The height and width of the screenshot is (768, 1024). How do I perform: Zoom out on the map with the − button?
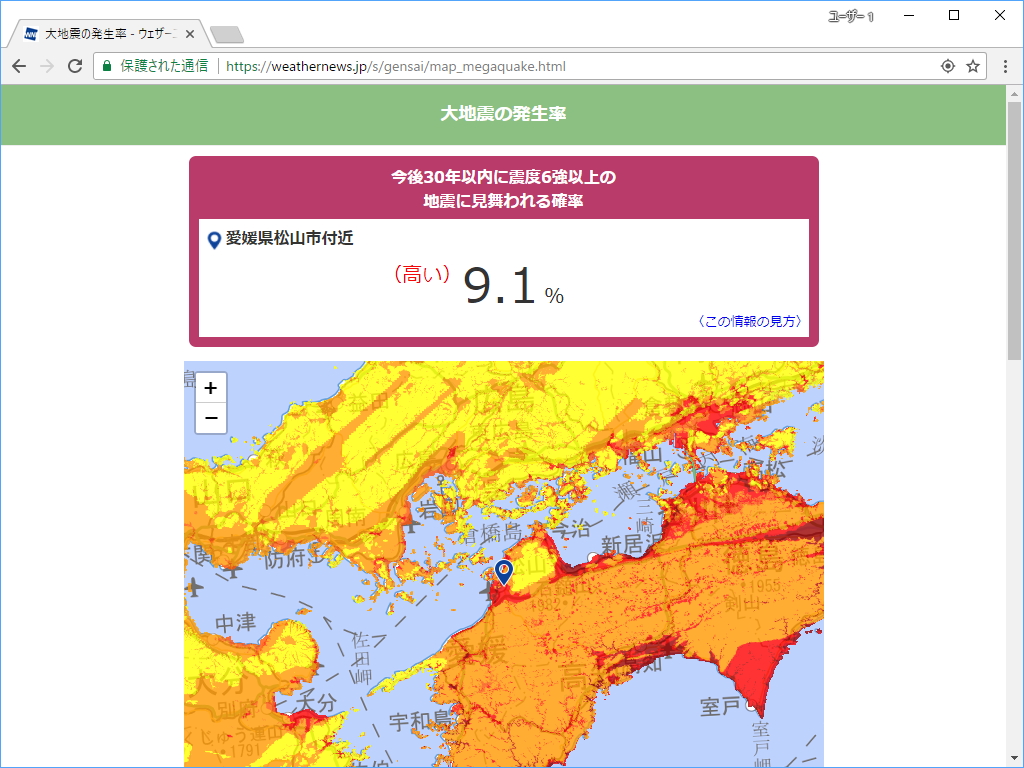[x=210, y=416]
